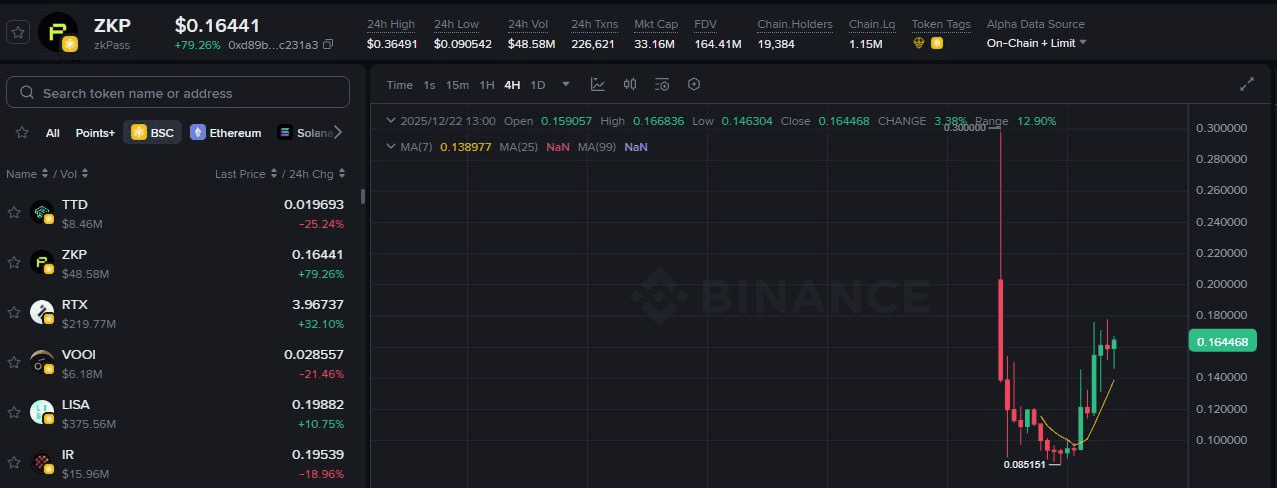Favorite the LISA token row

tap(14, 412)
